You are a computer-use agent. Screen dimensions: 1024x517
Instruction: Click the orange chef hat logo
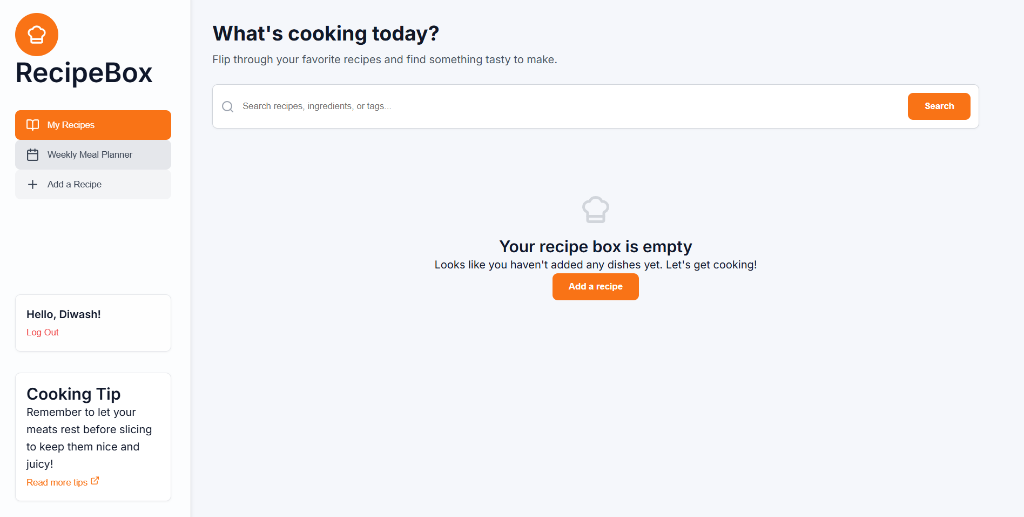coord(37,34)
